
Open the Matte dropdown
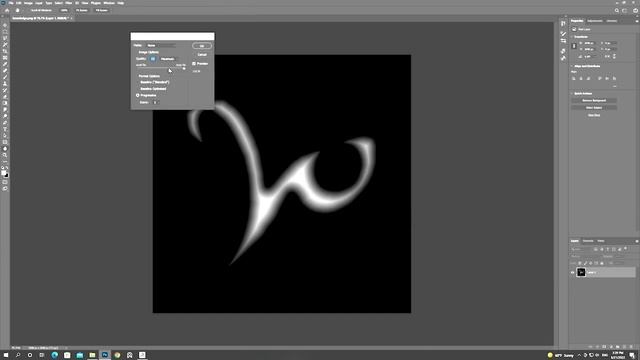[161, 45]
